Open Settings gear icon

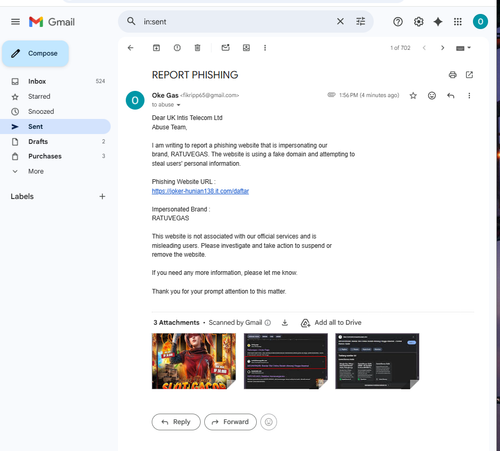point(418,22)
